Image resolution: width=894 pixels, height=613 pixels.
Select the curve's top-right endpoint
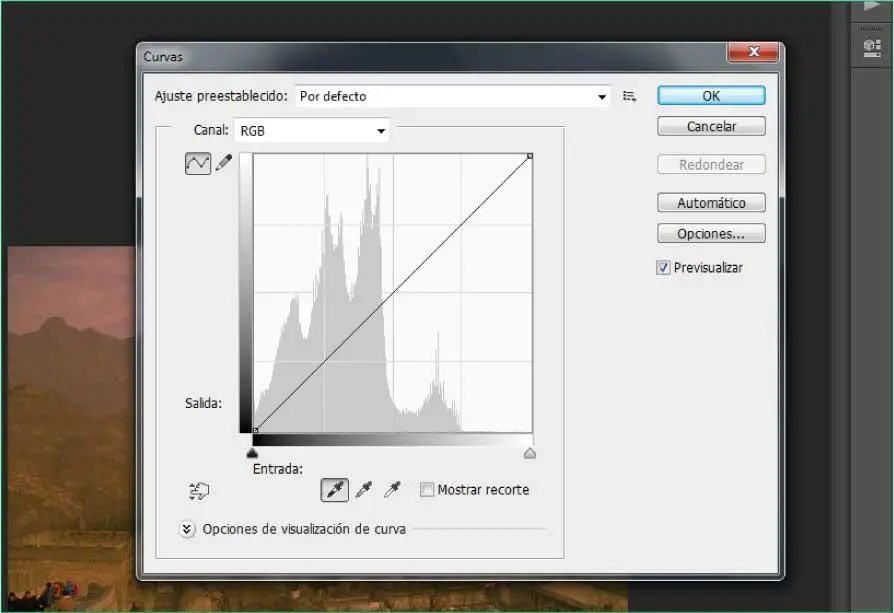[x=530, y=155]
